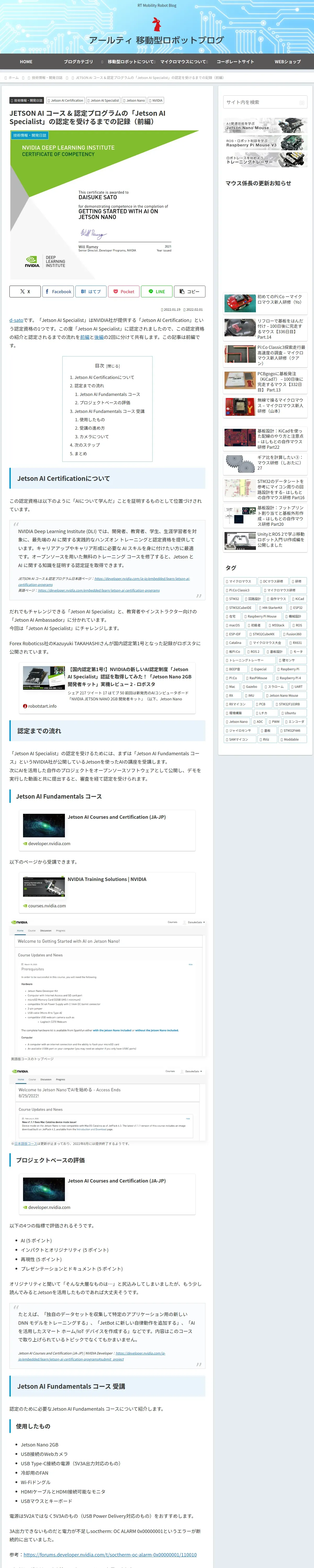This screenshot has width=314, height=1568.
Task: Click the NVIDIA tag above the title
Action: tap(156, 100)
